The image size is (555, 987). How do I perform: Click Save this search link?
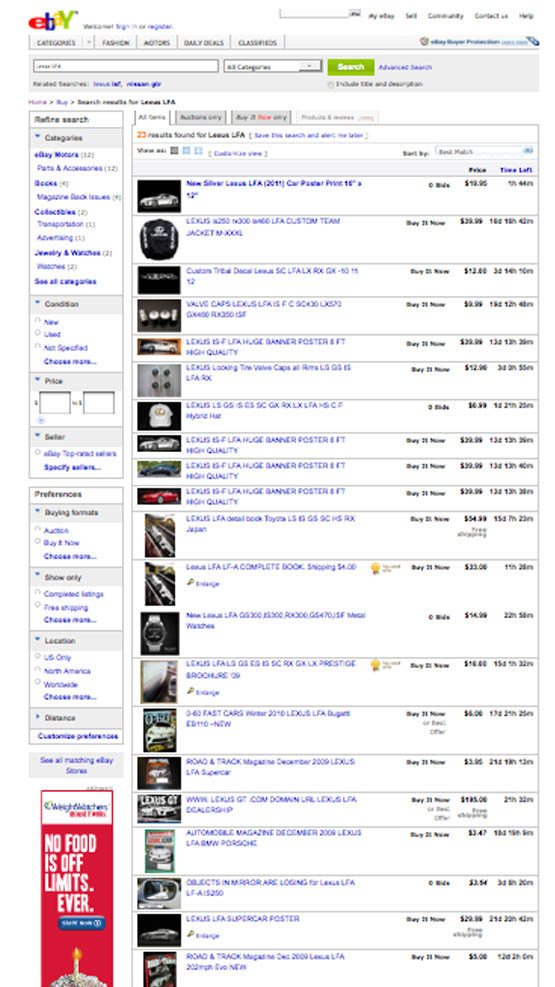(309, 135)
